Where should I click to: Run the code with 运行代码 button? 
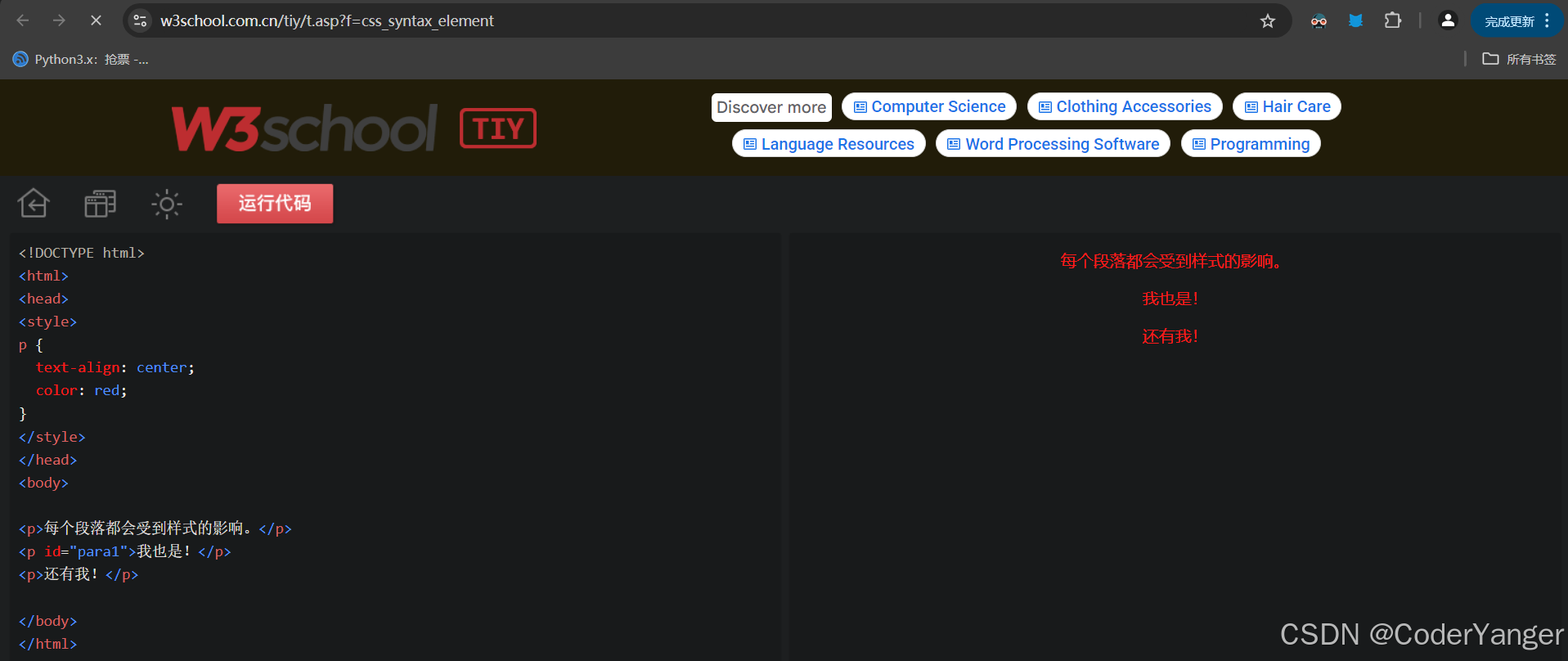275,203
